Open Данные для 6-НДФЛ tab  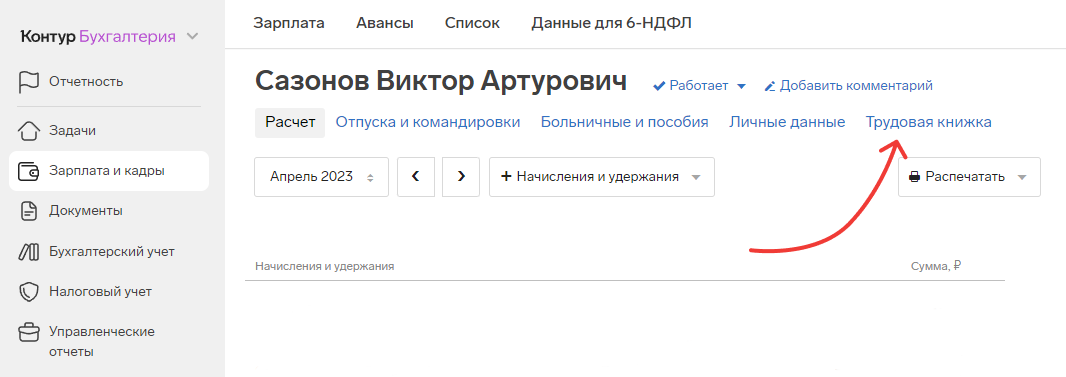coord(612,23)
